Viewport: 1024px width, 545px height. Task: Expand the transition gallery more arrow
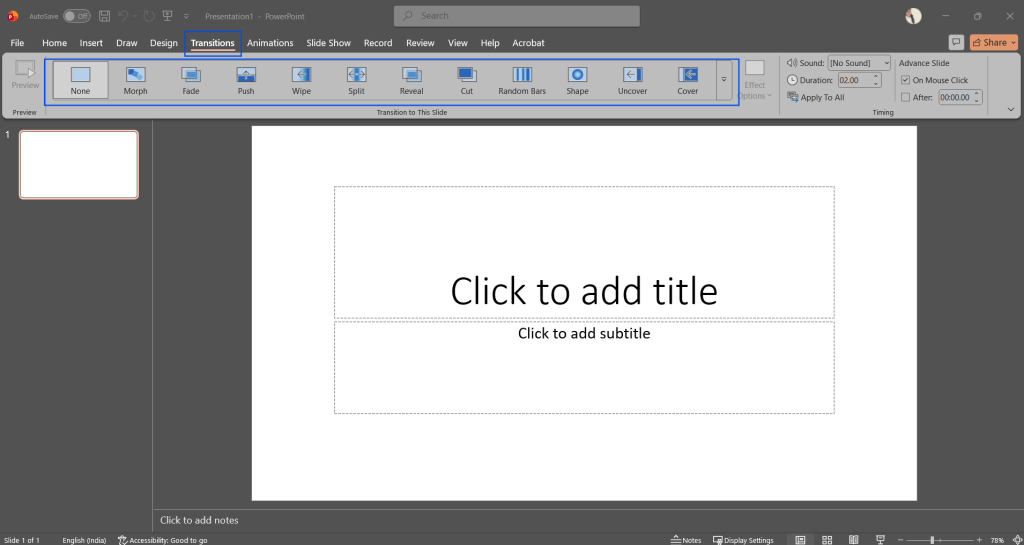coord(724,80)
